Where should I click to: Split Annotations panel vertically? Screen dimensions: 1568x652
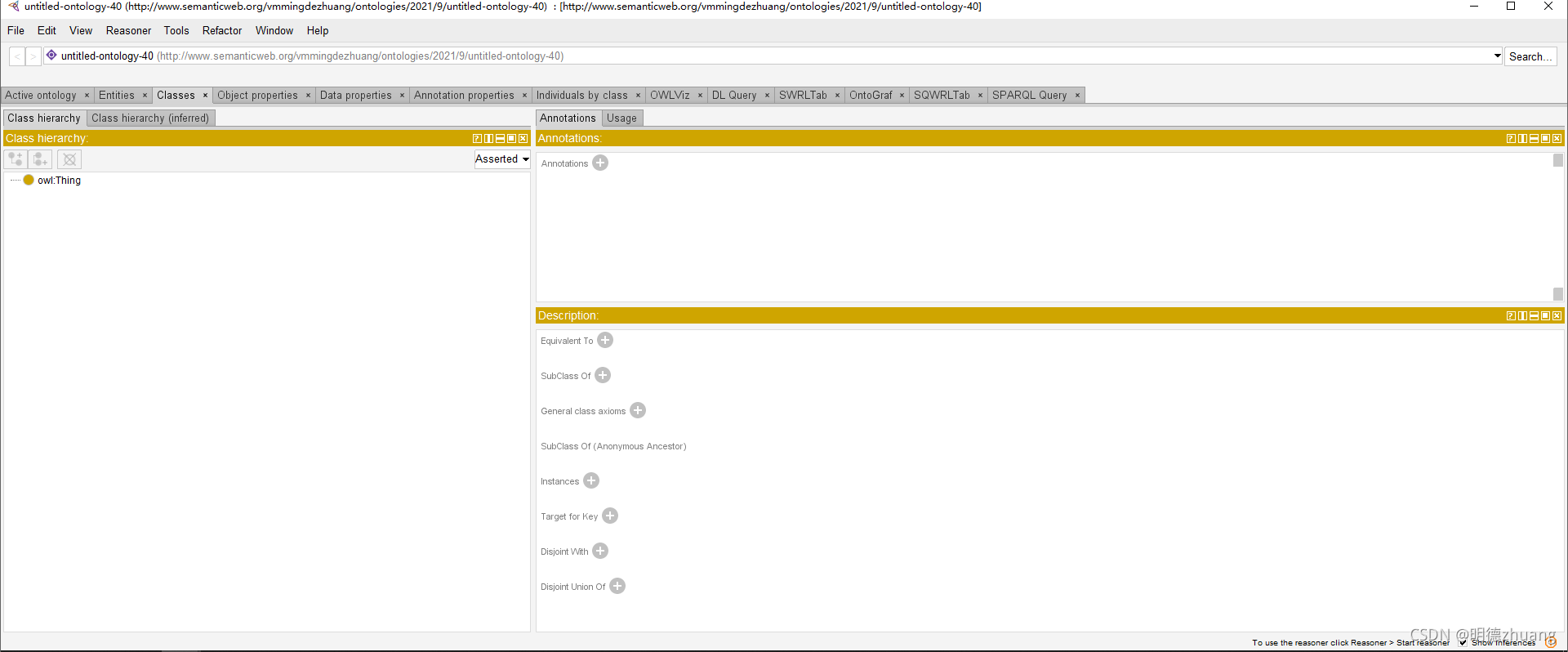1523,139
